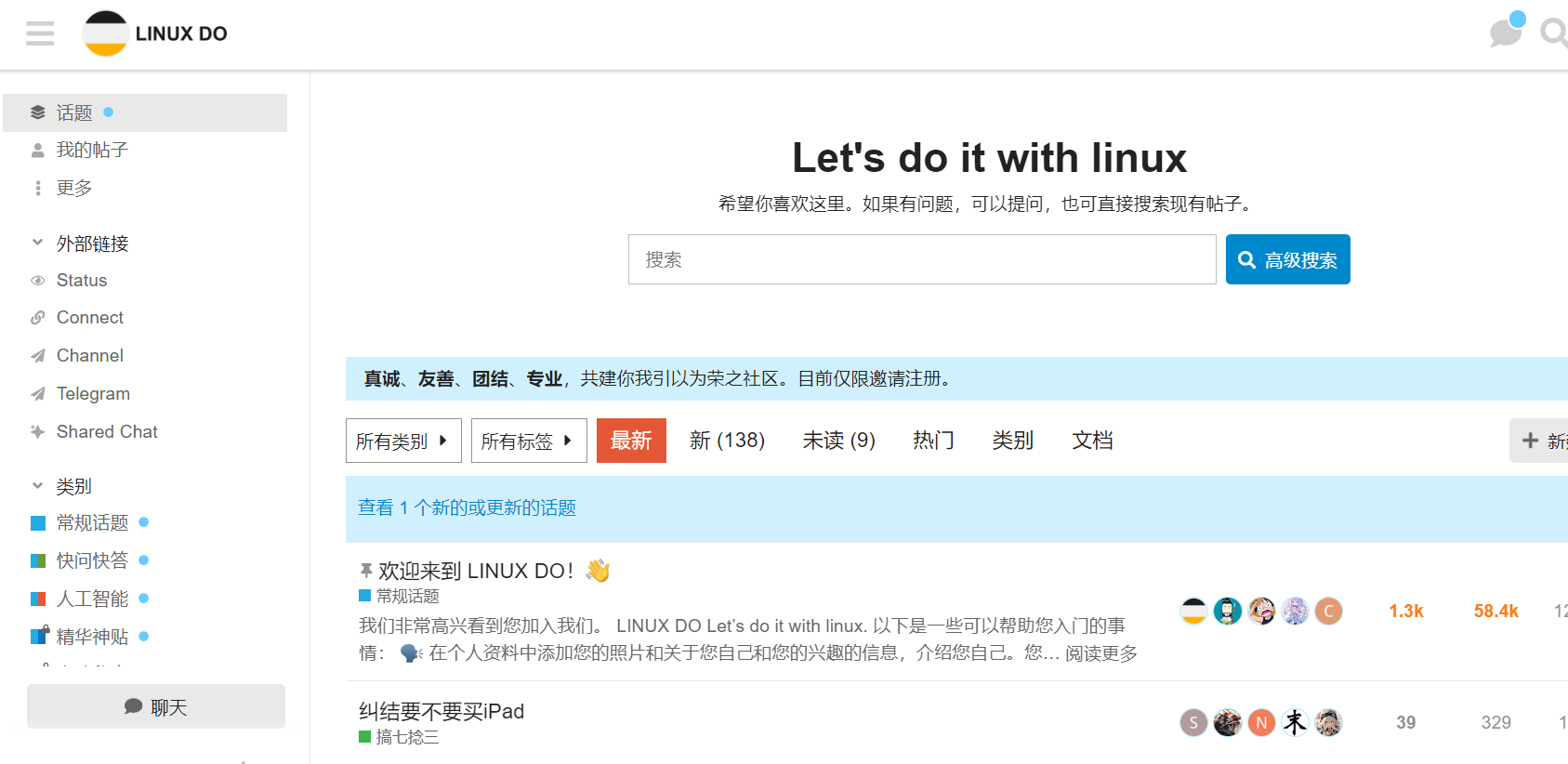Click the 高级搜索 button
The image size is (1568, 764).
pyautogui.click(x=1287, y=259)
